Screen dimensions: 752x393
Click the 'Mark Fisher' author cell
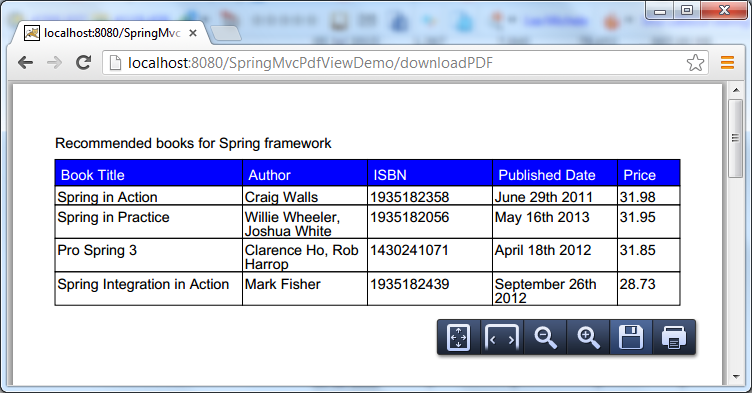click(305, 289)
